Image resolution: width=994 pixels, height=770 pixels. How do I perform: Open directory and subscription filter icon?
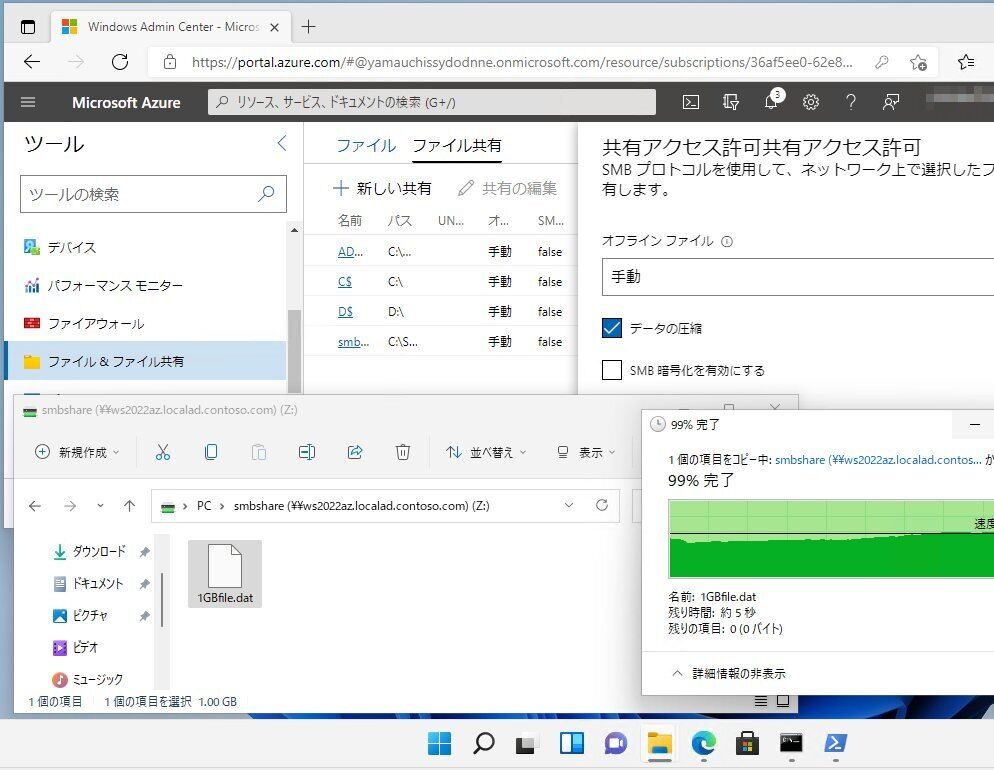pos(730,102)
